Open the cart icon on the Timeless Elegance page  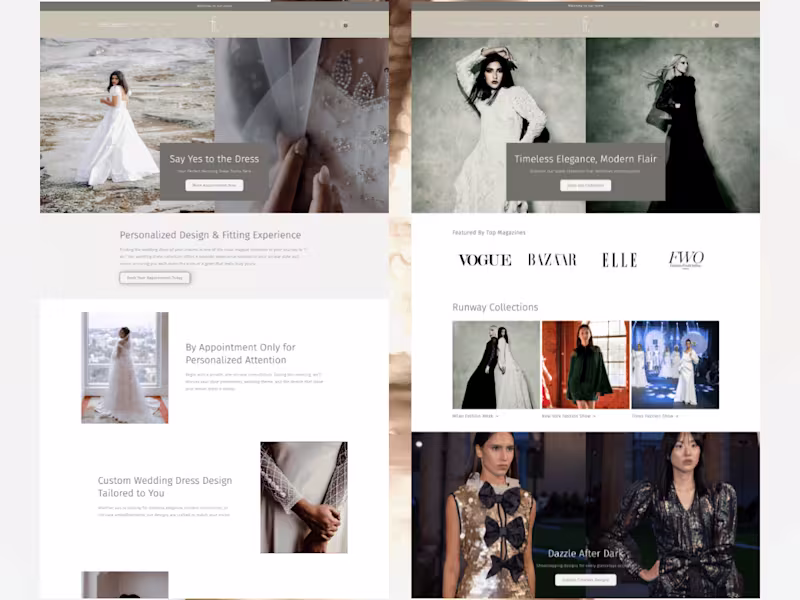(x=716, y=24)
